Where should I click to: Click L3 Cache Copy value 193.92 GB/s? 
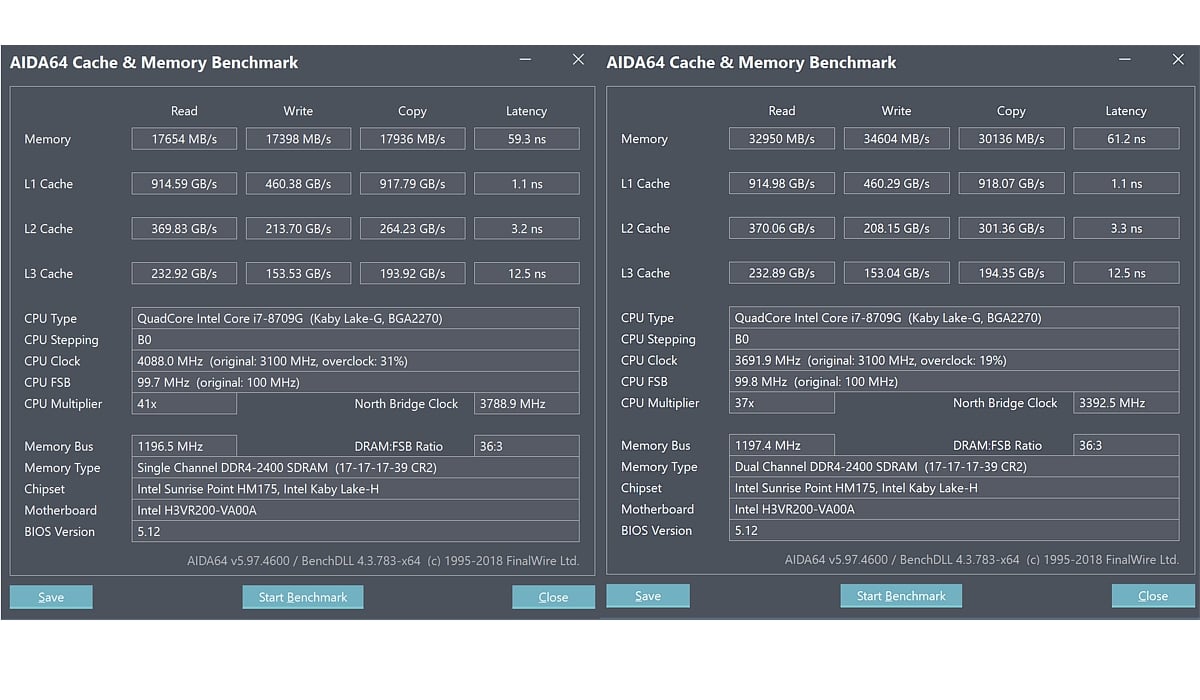[412, 273]
